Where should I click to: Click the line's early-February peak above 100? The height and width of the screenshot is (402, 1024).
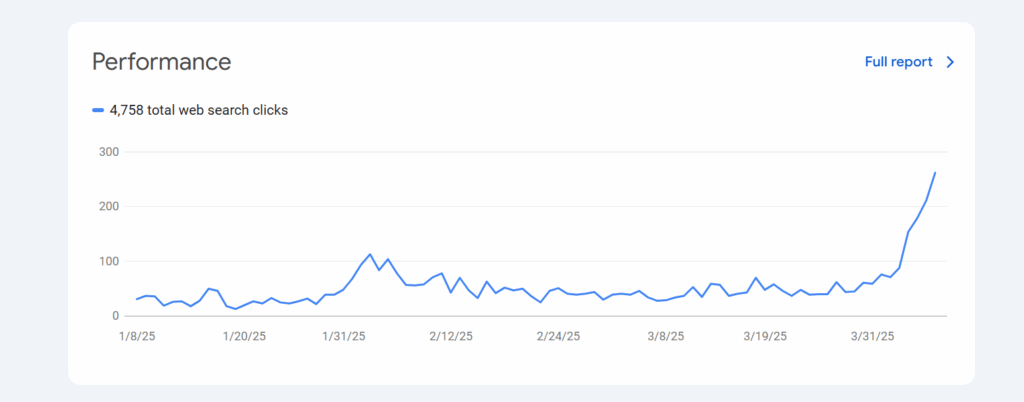coord(370,254)
